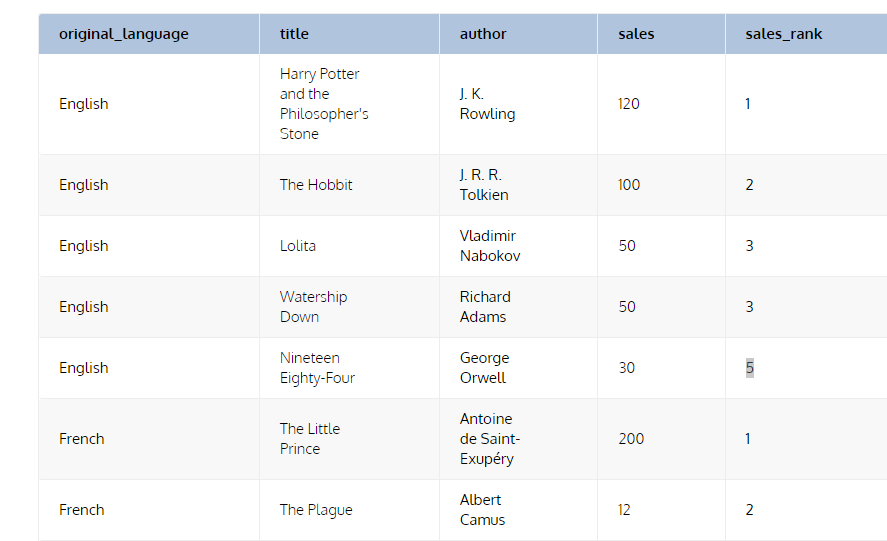Click the sales value 200 cell
The image size is (887, 541).
pyautogui.click(x=661, y=439)
